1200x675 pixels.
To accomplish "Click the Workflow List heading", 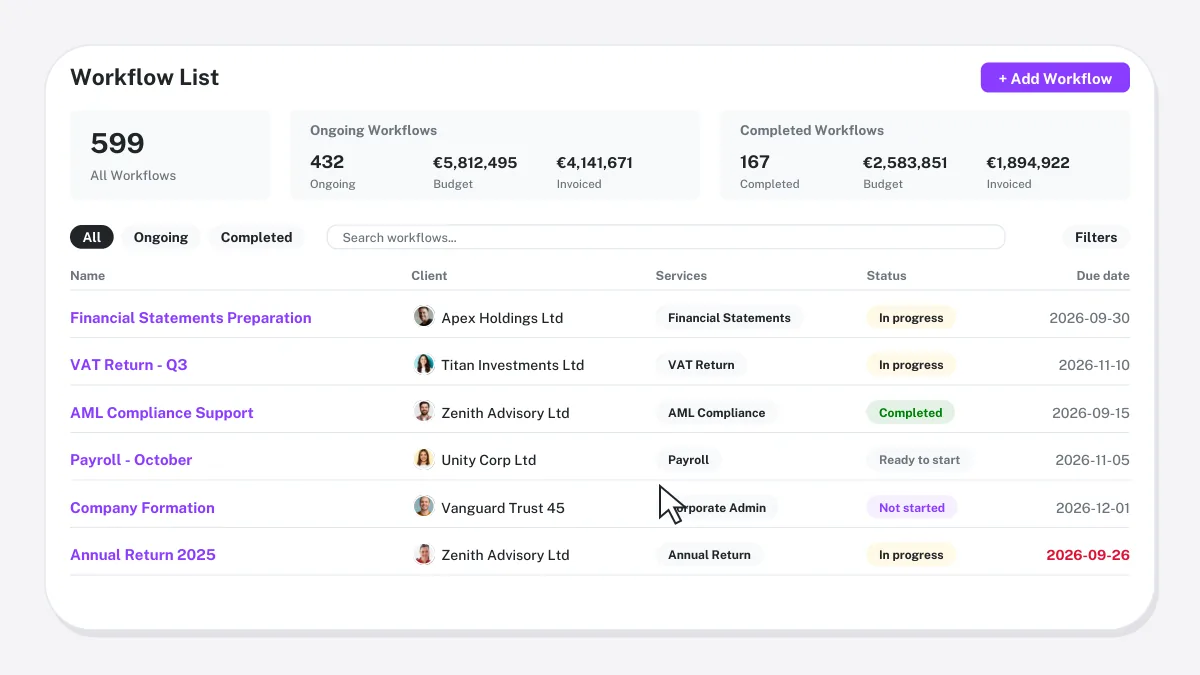I will pyautogui.click(x=144, y=77).
